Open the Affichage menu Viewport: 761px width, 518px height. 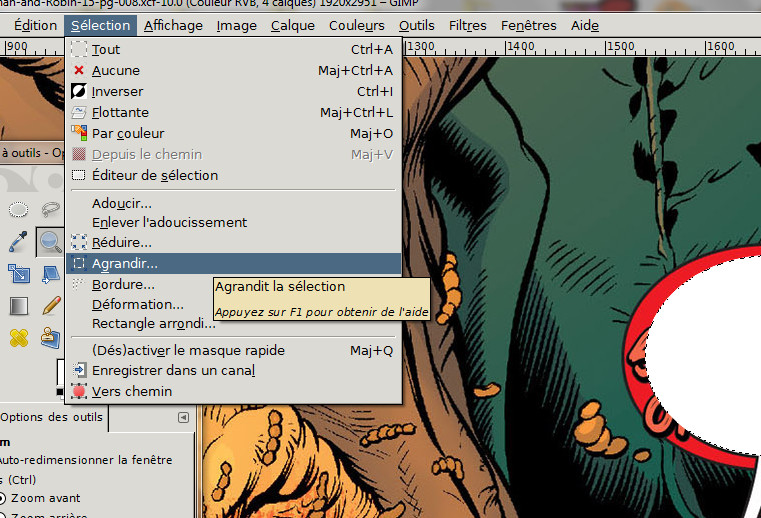tap(173, 25)
